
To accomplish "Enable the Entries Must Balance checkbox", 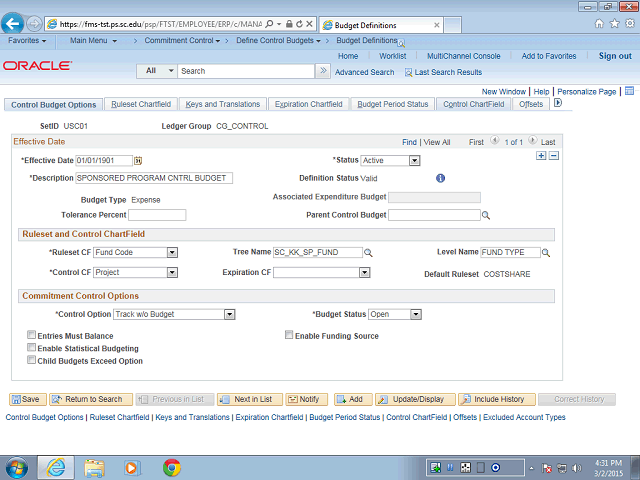I will [x=31, y=335].
